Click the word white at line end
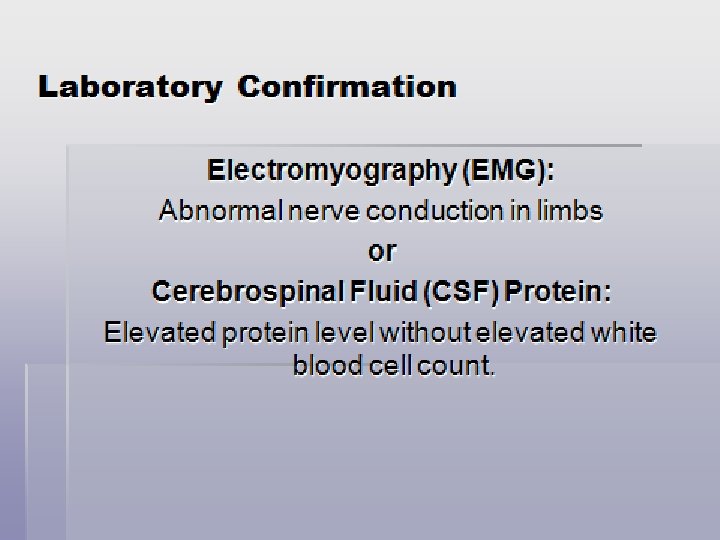 coord(624,332)
